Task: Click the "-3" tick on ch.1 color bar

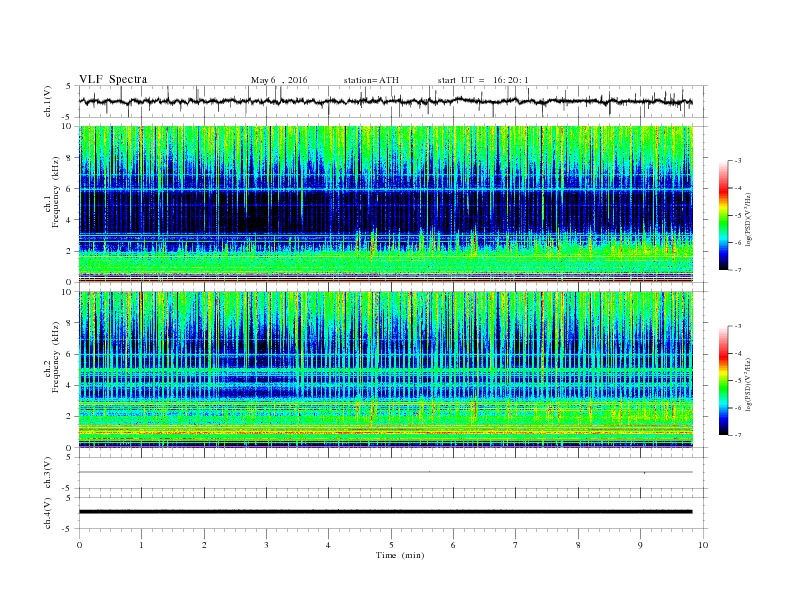Action: [738, 161]
